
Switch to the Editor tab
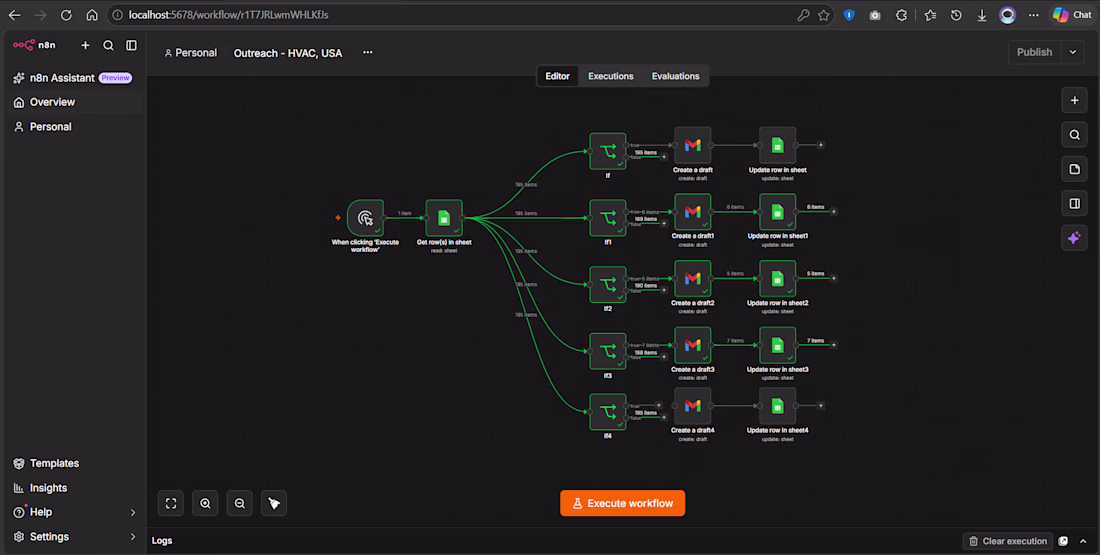pos(558,76)
